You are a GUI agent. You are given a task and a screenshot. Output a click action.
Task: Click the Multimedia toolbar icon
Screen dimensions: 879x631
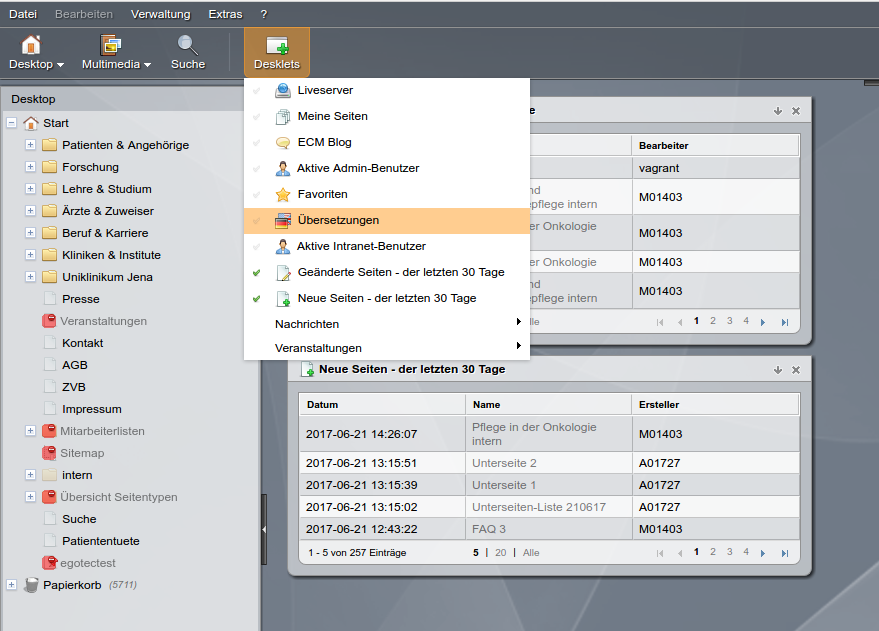coord(110,45)
